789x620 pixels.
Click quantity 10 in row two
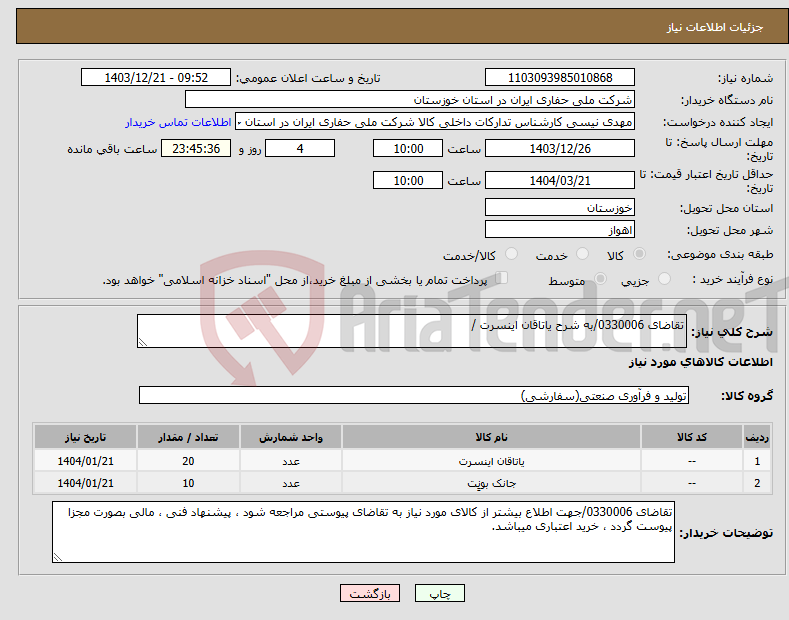coord(188,483)
